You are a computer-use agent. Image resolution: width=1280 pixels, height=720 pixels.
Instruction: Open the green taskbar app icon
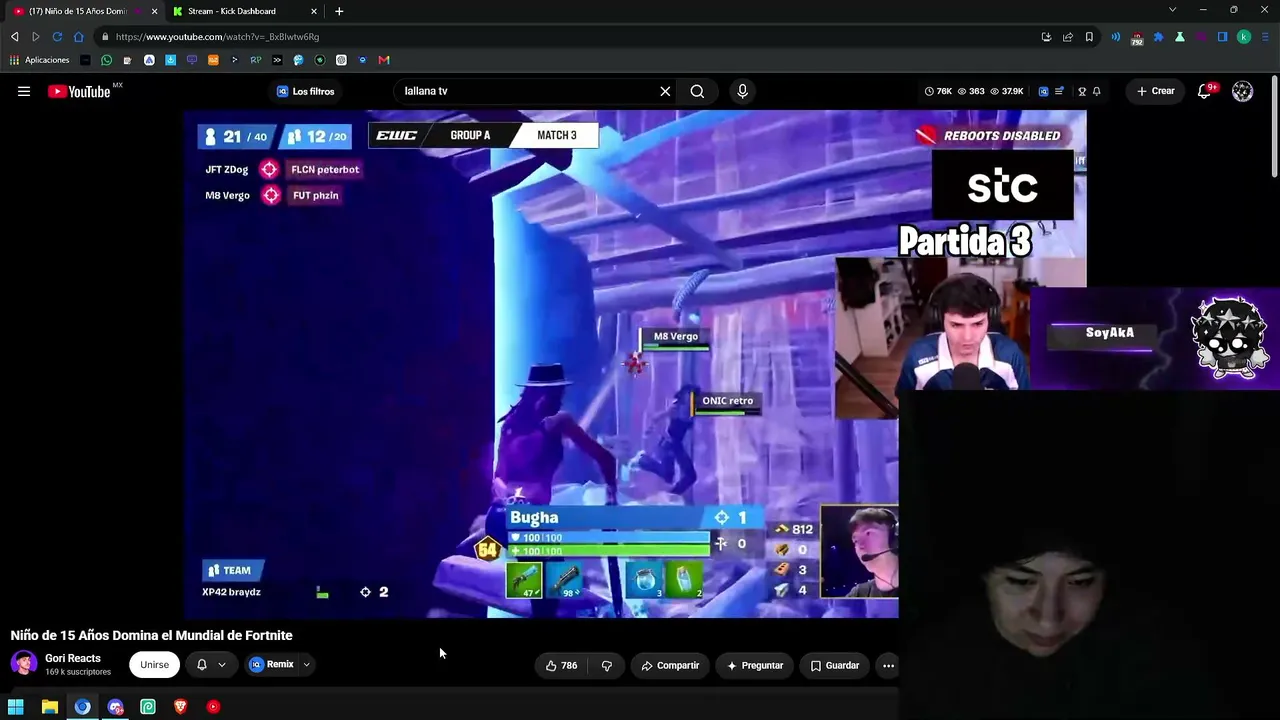coord(148,707)
